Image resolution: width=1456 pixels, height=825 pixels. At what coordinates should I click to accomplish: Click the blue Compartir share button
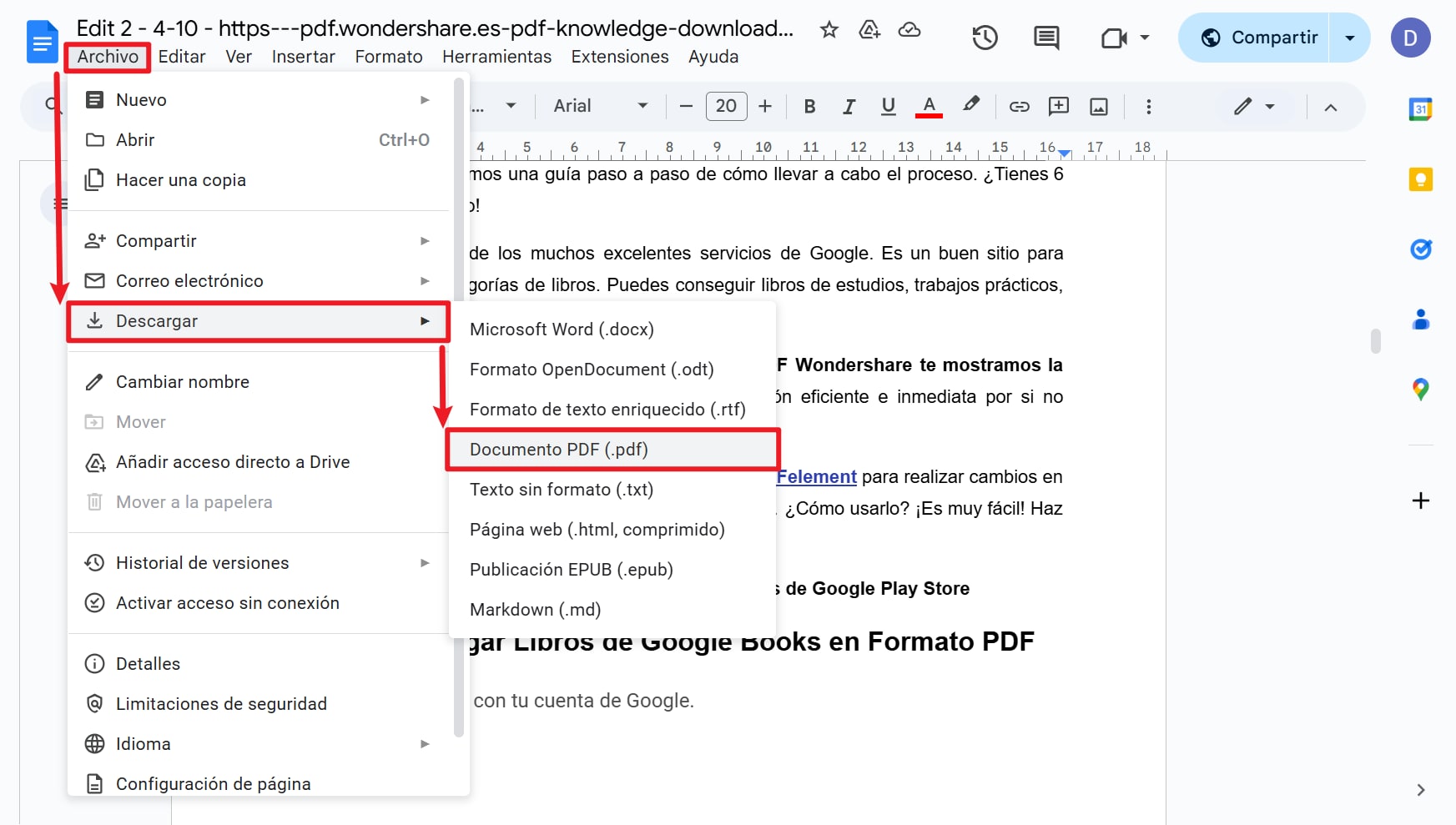pos(1255,38)
